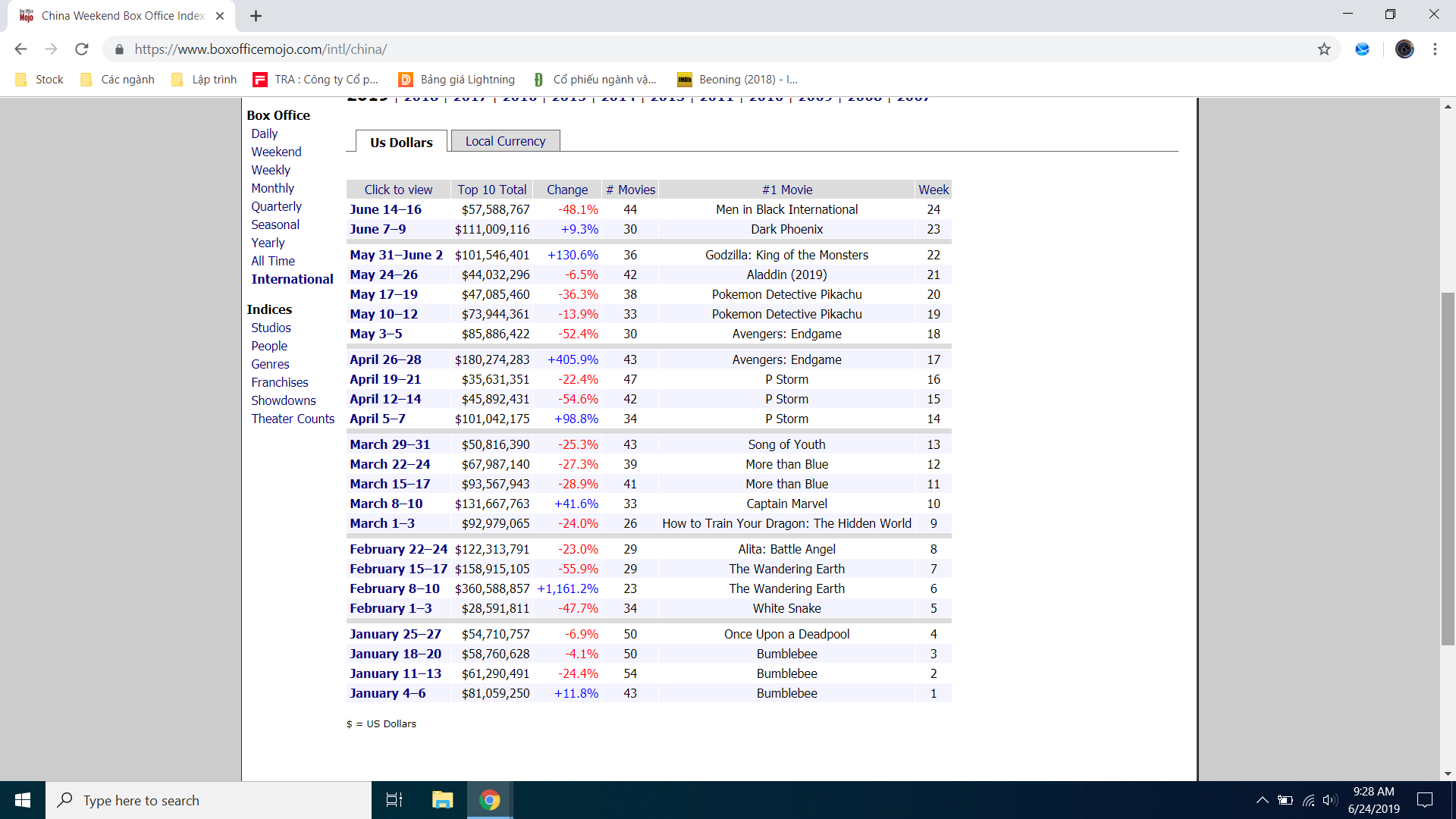This screenshot has width=1456, height=819.
Task: Open the notification center icon
Action: (1425, 800)
